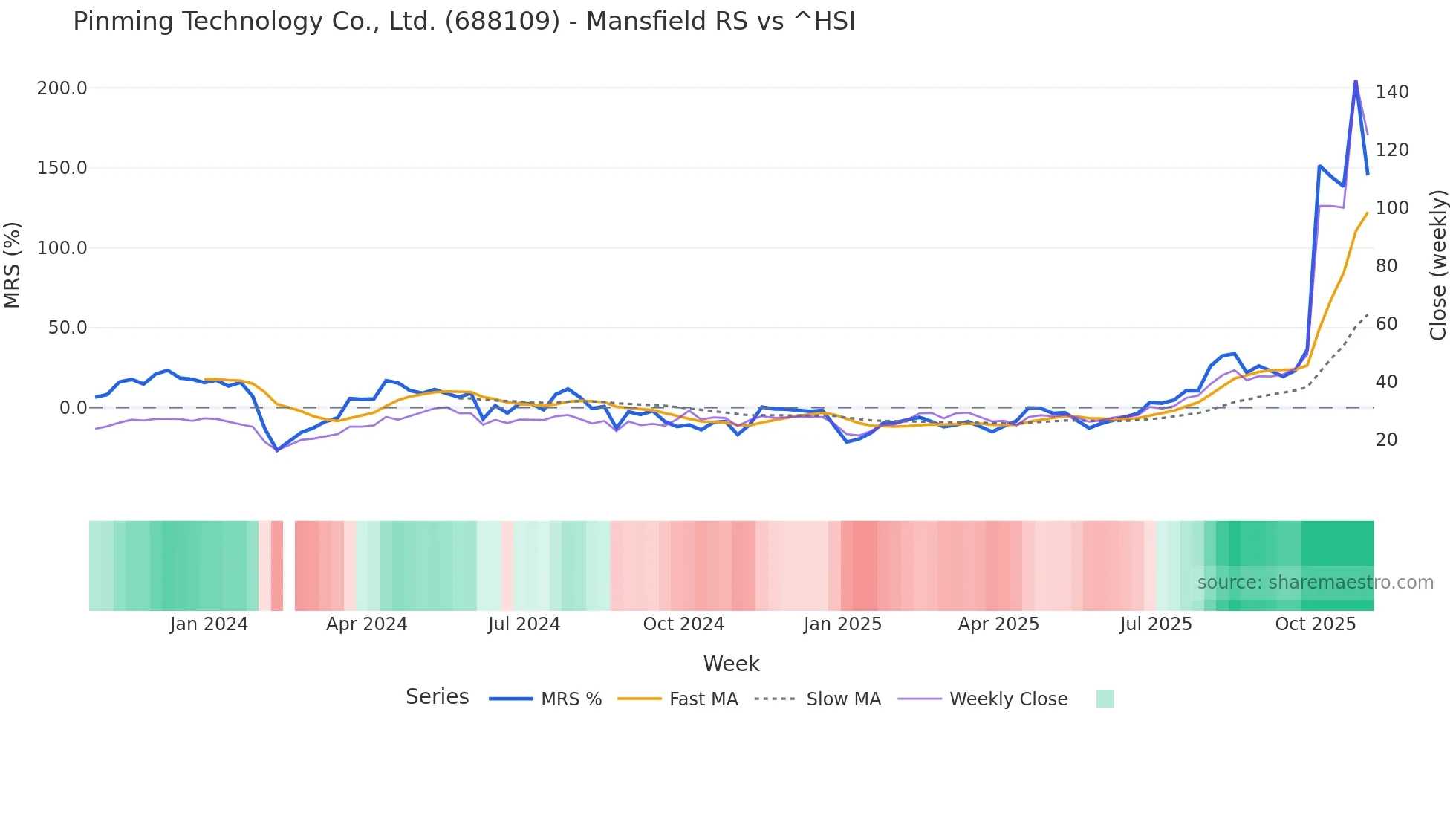Click the Jul 2024 date label
Screen dimensions: 1456x819
click(524, 624)
